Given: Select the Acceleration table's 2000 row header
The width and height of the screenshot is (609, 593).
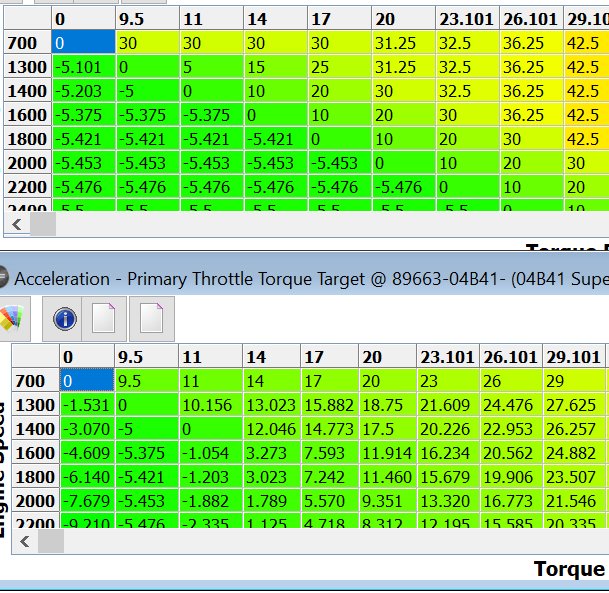Looking at the screenshot, I should tap(36, 501).
